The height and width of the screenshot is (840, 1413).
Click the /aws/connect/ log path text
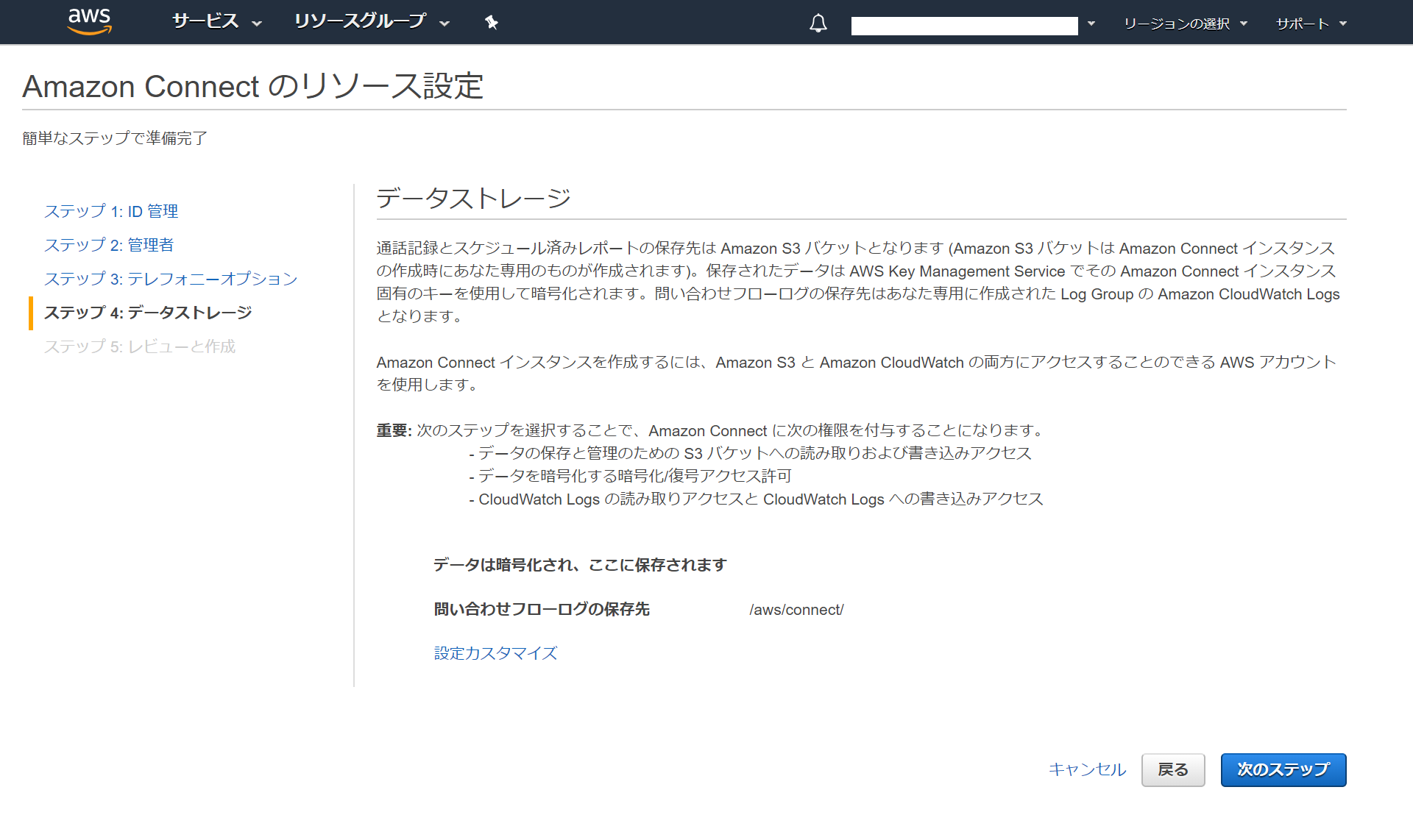[x=796, y=610]
